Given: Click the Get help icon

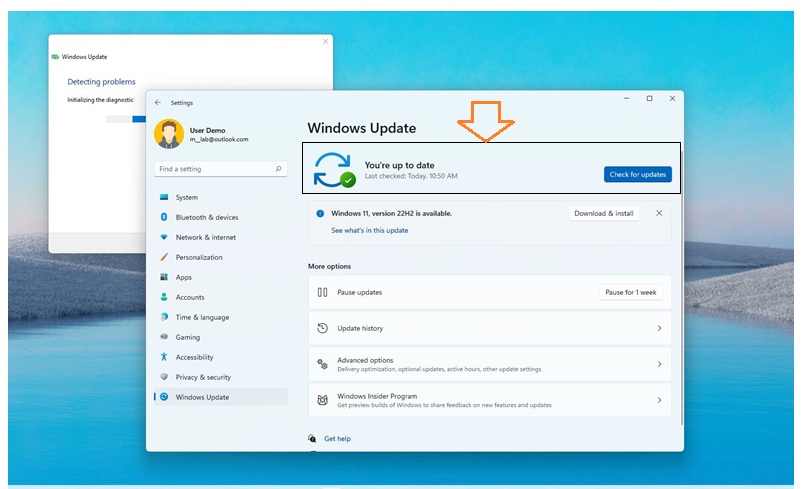Looking at the screenshot, I should click(312, 438).
